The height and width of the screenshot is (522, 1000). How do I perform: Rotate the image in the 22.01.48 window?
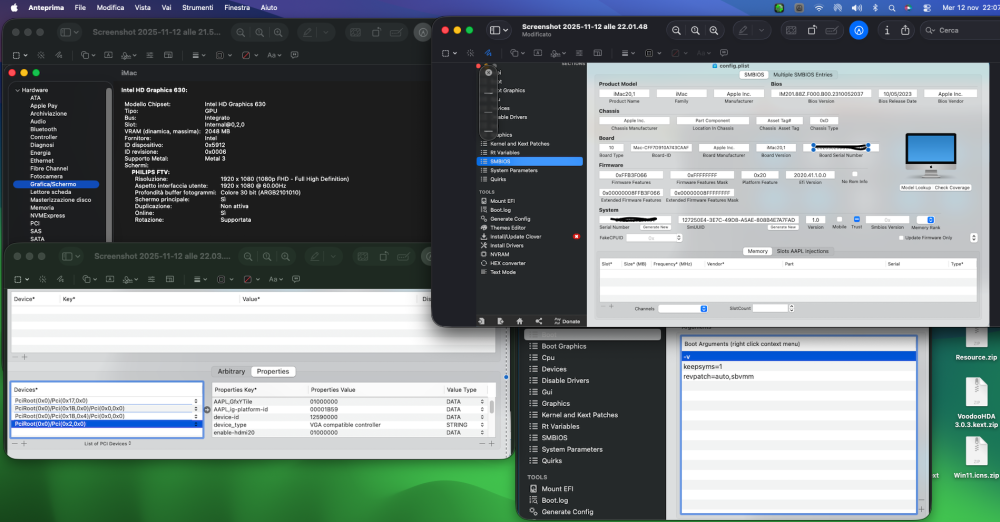tap(812, 30)
